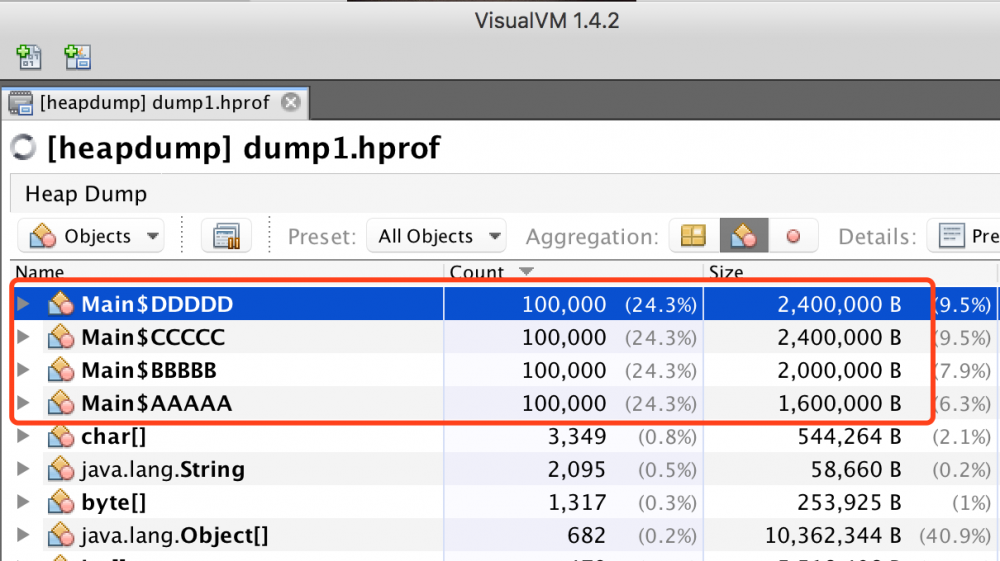Click the first load-file toolbar icon
Screen dimensions: 1000x561
28,57
